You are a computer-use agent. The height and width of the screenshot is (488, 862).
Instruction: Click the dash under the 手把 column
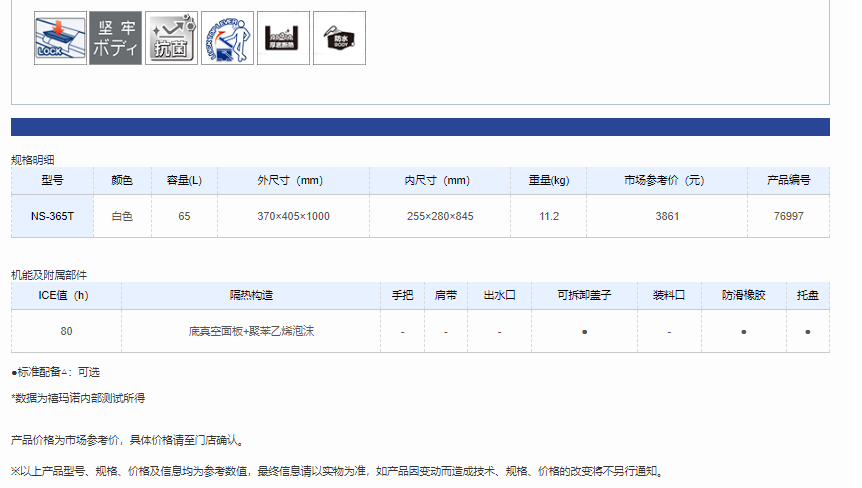(402, 332)
